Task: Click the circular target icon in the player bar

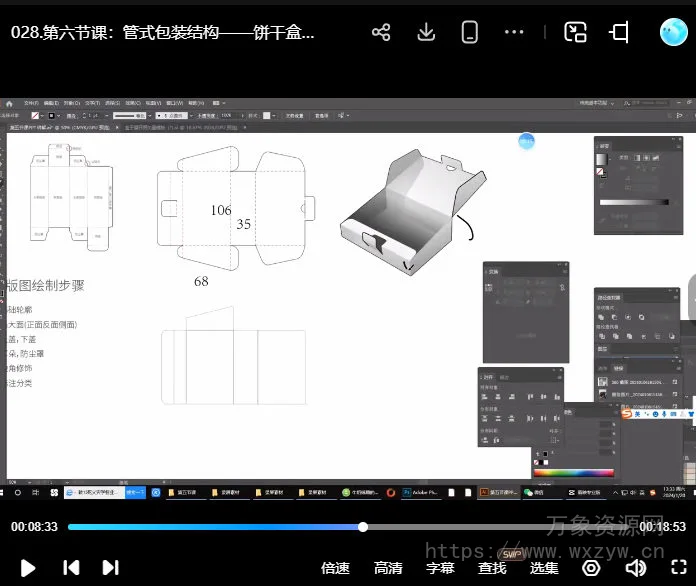Action: tap(591, 568)
